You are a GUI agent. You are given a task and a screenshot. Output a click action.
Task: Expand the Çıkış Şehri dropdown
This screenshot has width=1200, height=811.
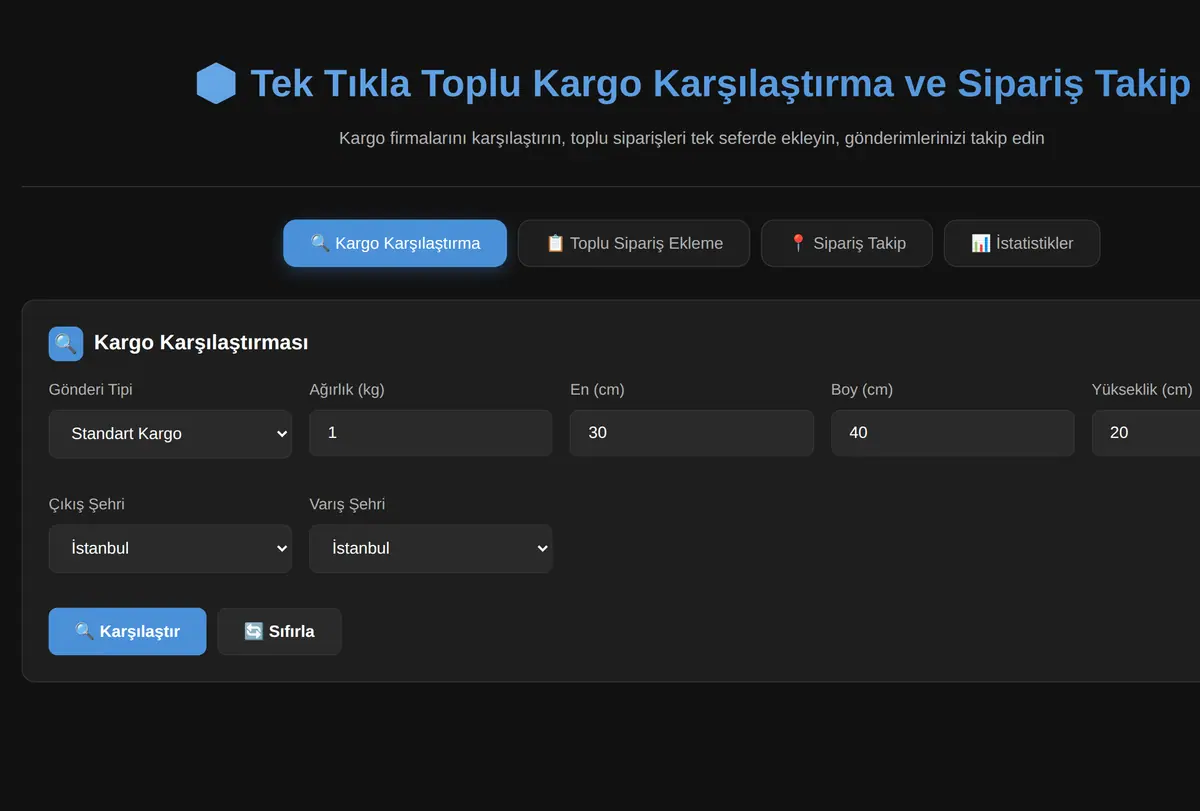tap(170, 548)
